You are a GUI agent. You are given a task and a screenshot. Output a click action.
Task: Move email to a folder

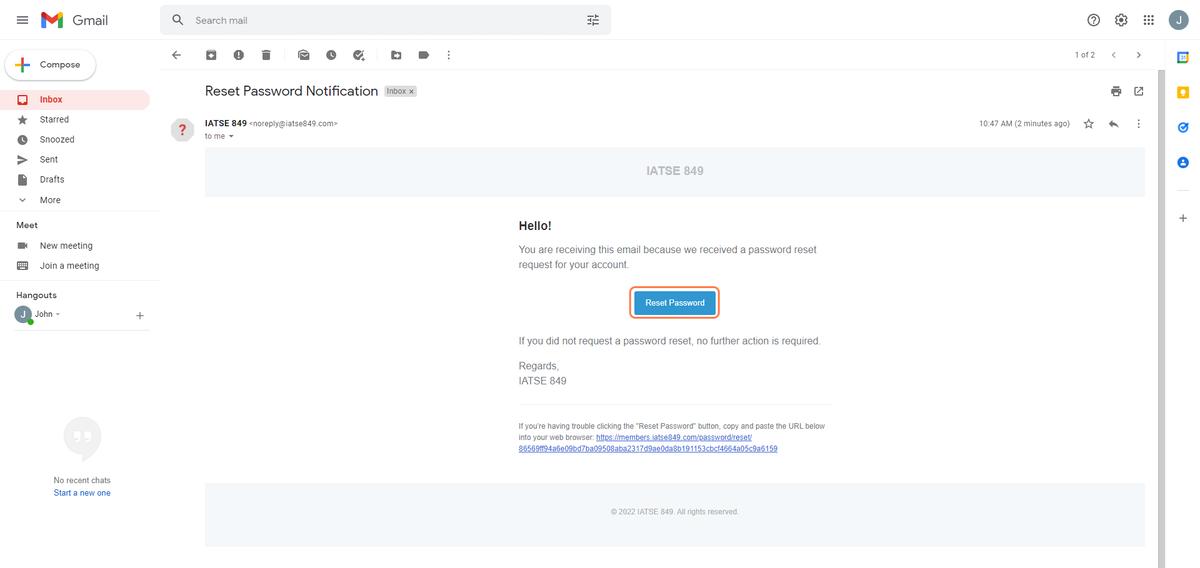click(396, 55)
